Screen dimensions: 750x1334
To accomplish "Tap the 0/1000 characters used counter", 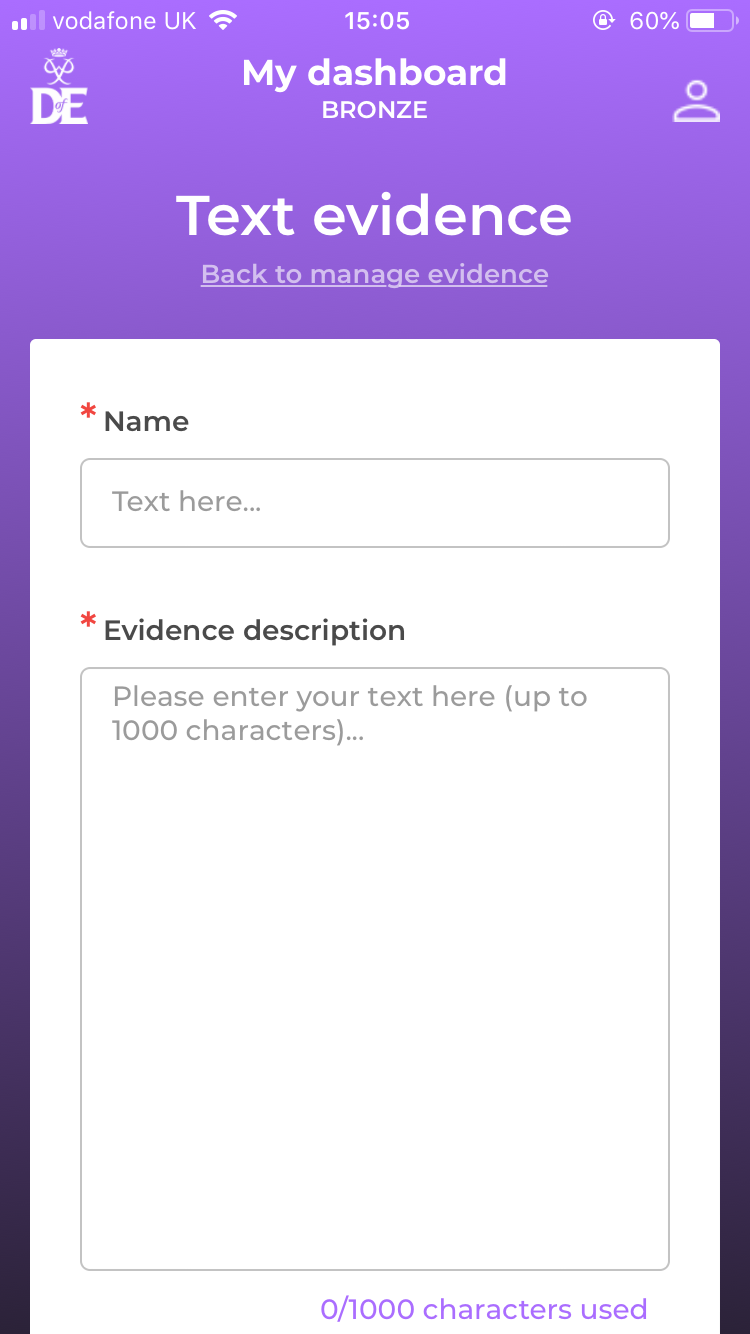I will pos(484,1309).
